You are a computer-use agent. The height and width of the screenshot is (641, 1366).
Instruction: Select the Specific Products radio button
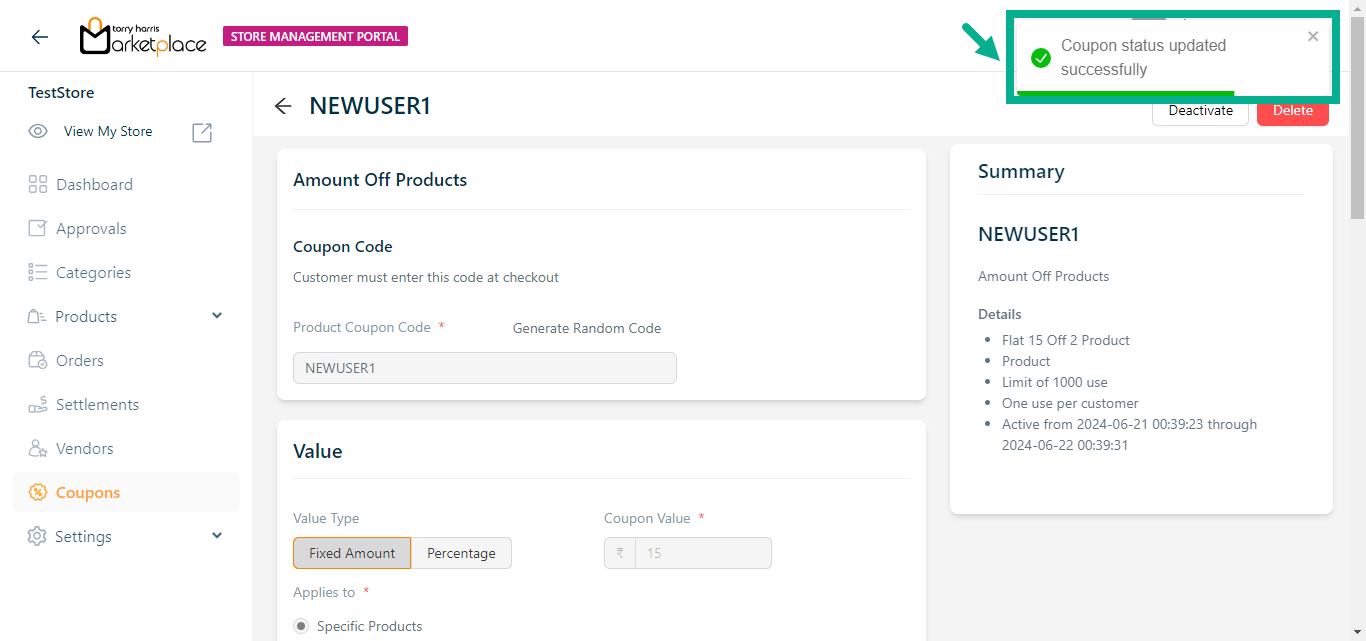(x=301, y=626)
